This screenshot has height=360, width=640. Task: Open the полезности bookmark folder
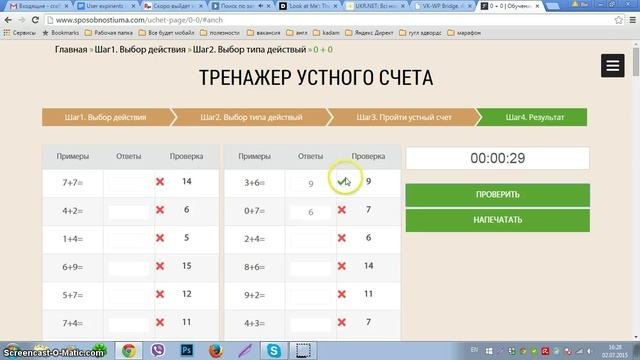pos(220,33)
